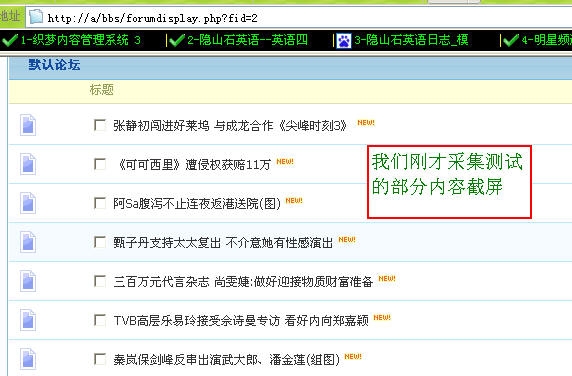Click the forum URL address field
The width and height of the screenshot is (572, 376).
[299, 17]
